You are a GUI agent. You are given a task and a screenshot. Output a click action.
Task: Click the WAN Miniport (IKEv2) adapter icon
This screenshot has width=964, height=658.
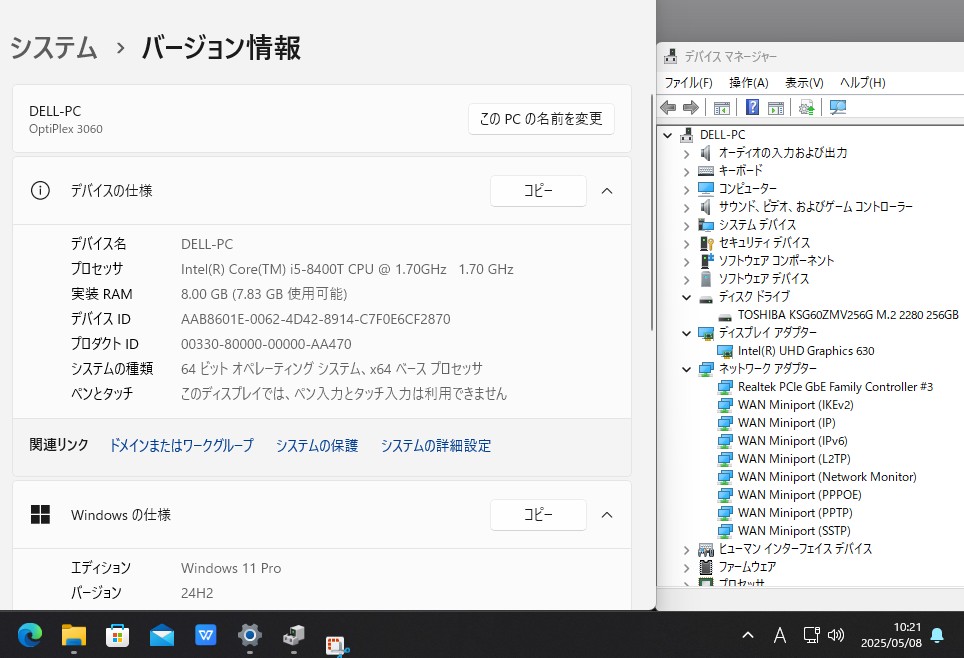tap(725, 405)
